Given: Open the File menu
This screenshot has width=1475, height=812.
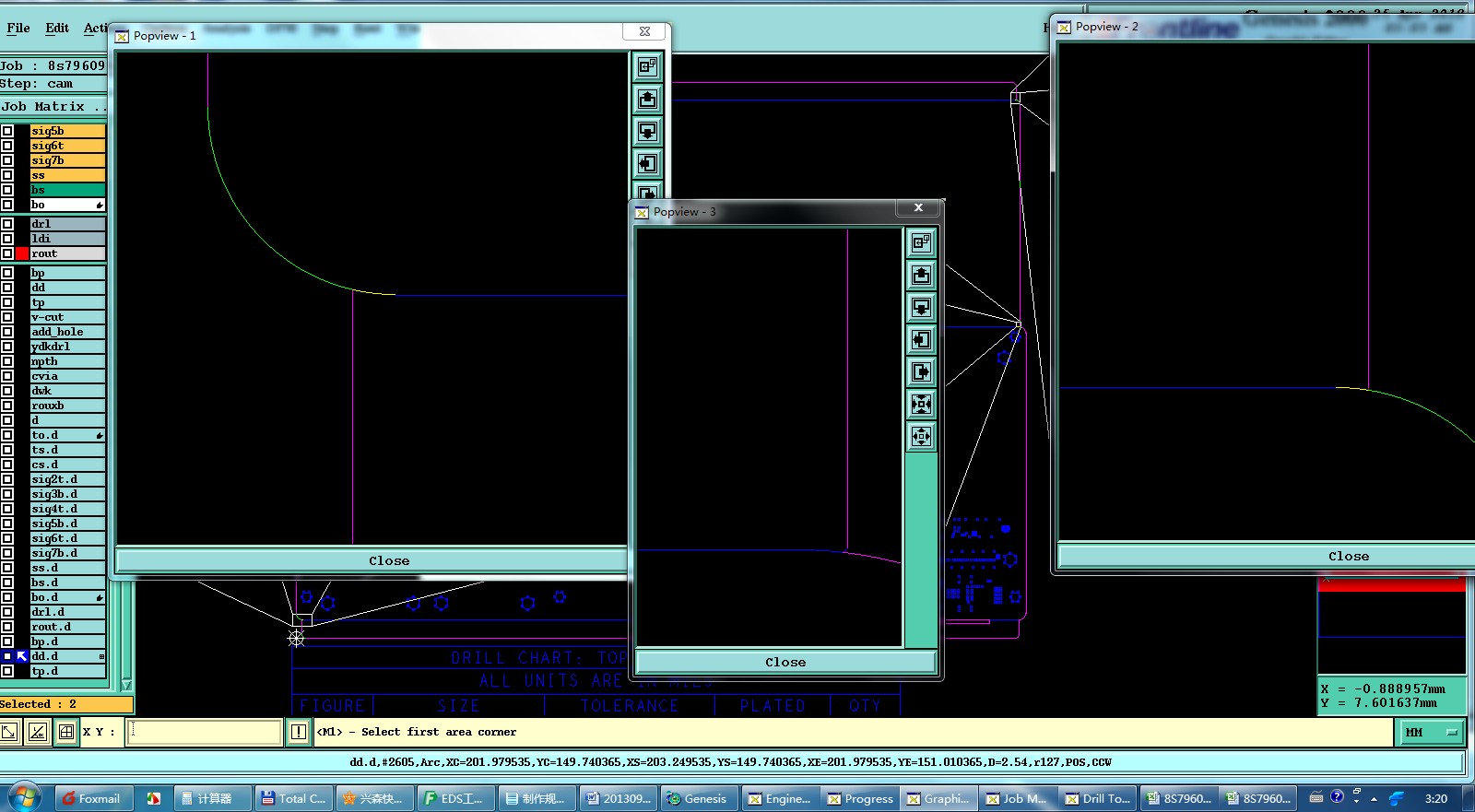Looking at the screenshot, I should click(18, 28).
